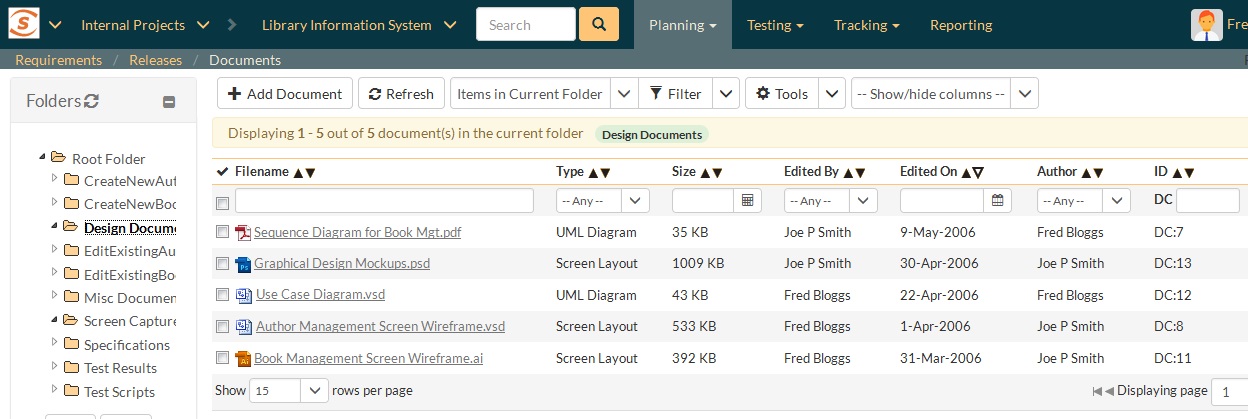The image size is (1248, 419).
Task: Click the orange search magnifier button
Action: tap(599, 24)
